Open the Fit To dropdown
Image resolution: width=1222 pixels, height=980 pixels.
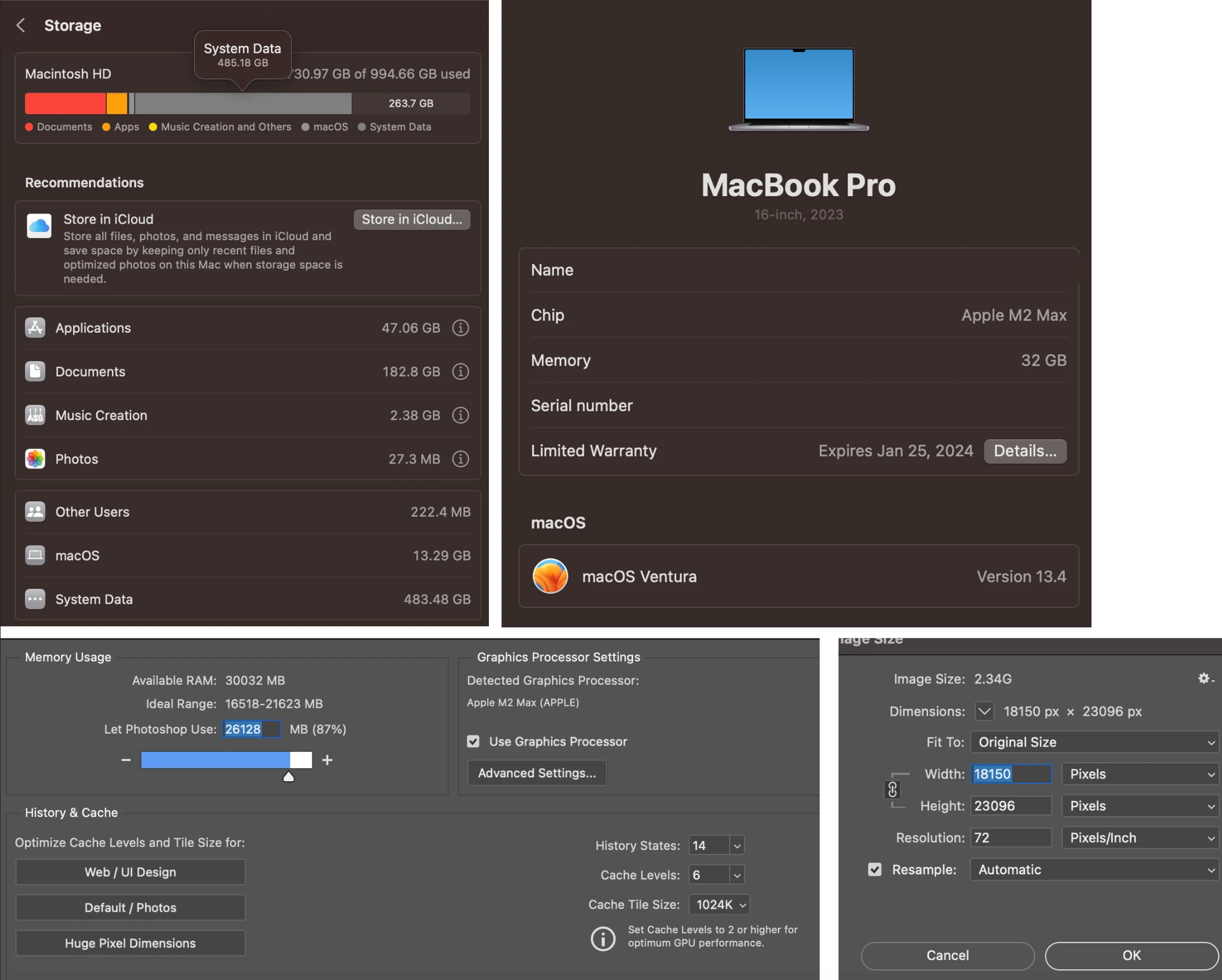pyautogui.click(x=1094, y=743)
